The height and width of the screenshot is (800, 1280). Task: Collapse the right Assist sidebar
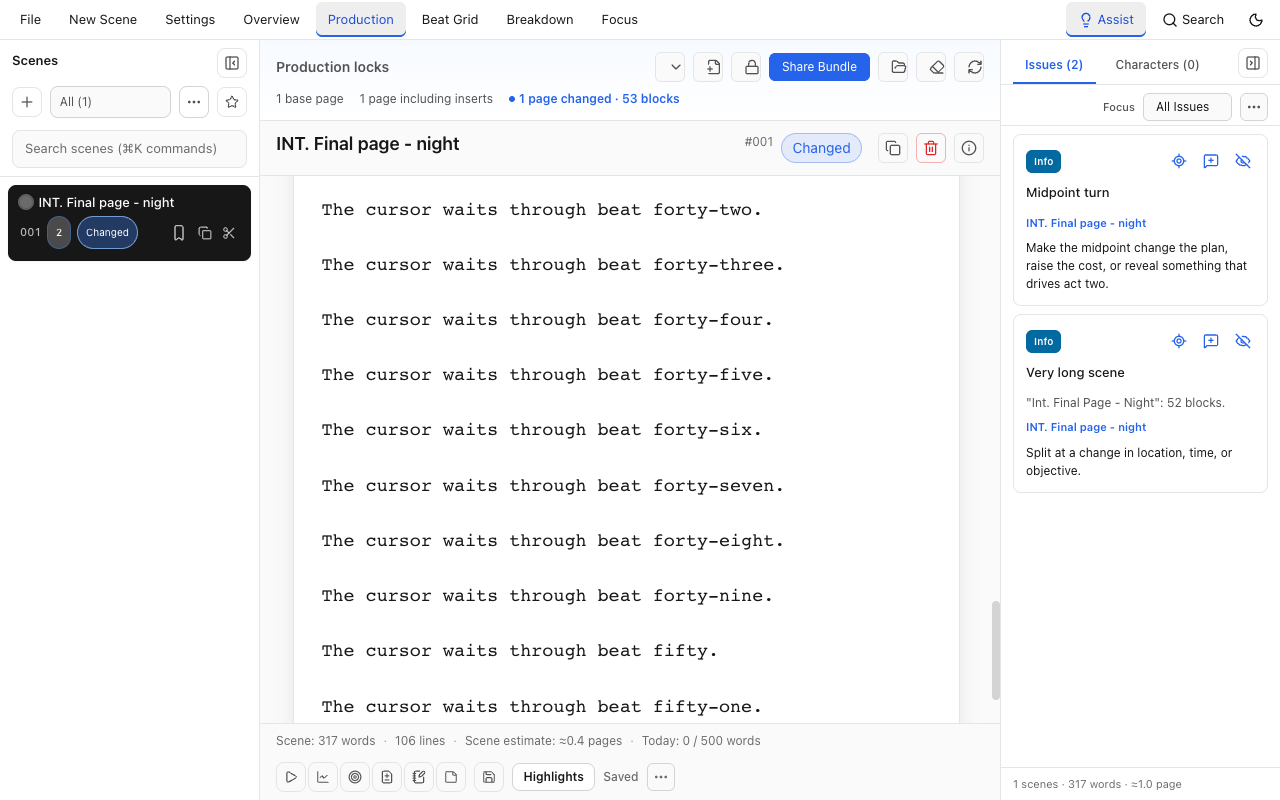[1253, 63]
